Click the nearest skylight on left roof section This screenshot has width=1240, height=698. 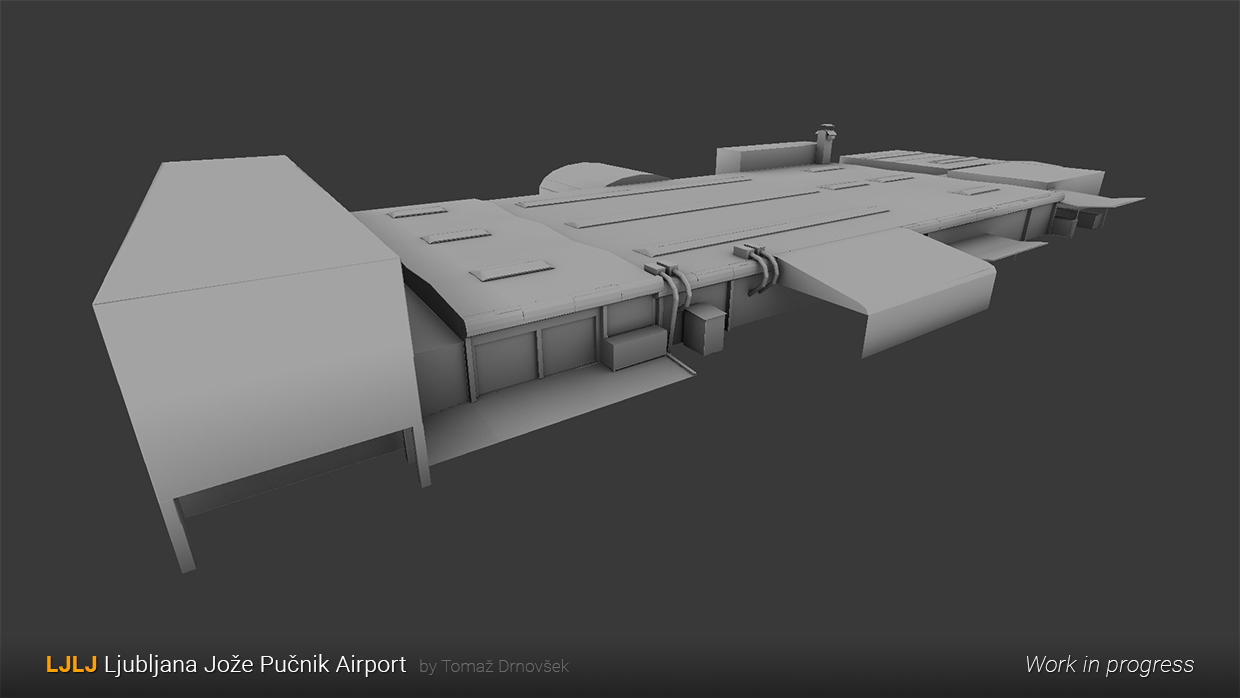click(x=510, y=269)
